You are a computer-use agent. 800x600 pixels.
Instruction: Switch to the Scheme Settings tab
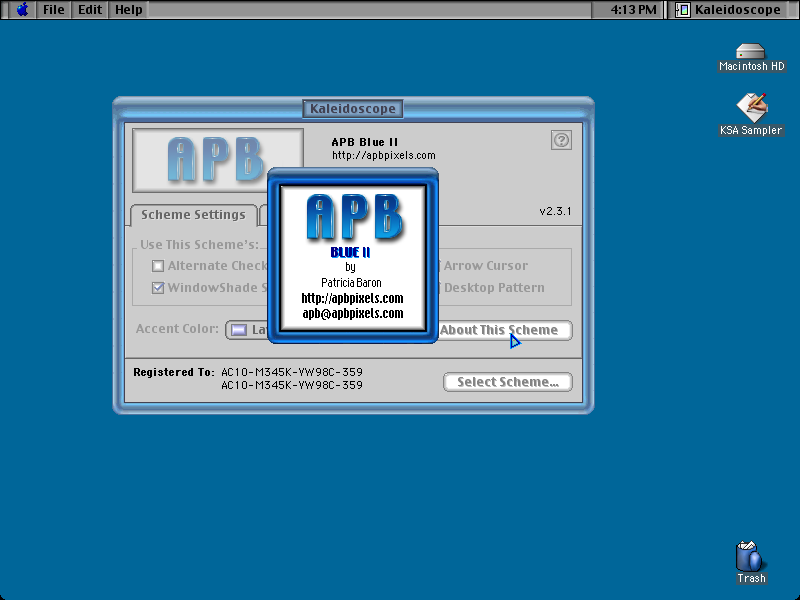click(193, 215)
